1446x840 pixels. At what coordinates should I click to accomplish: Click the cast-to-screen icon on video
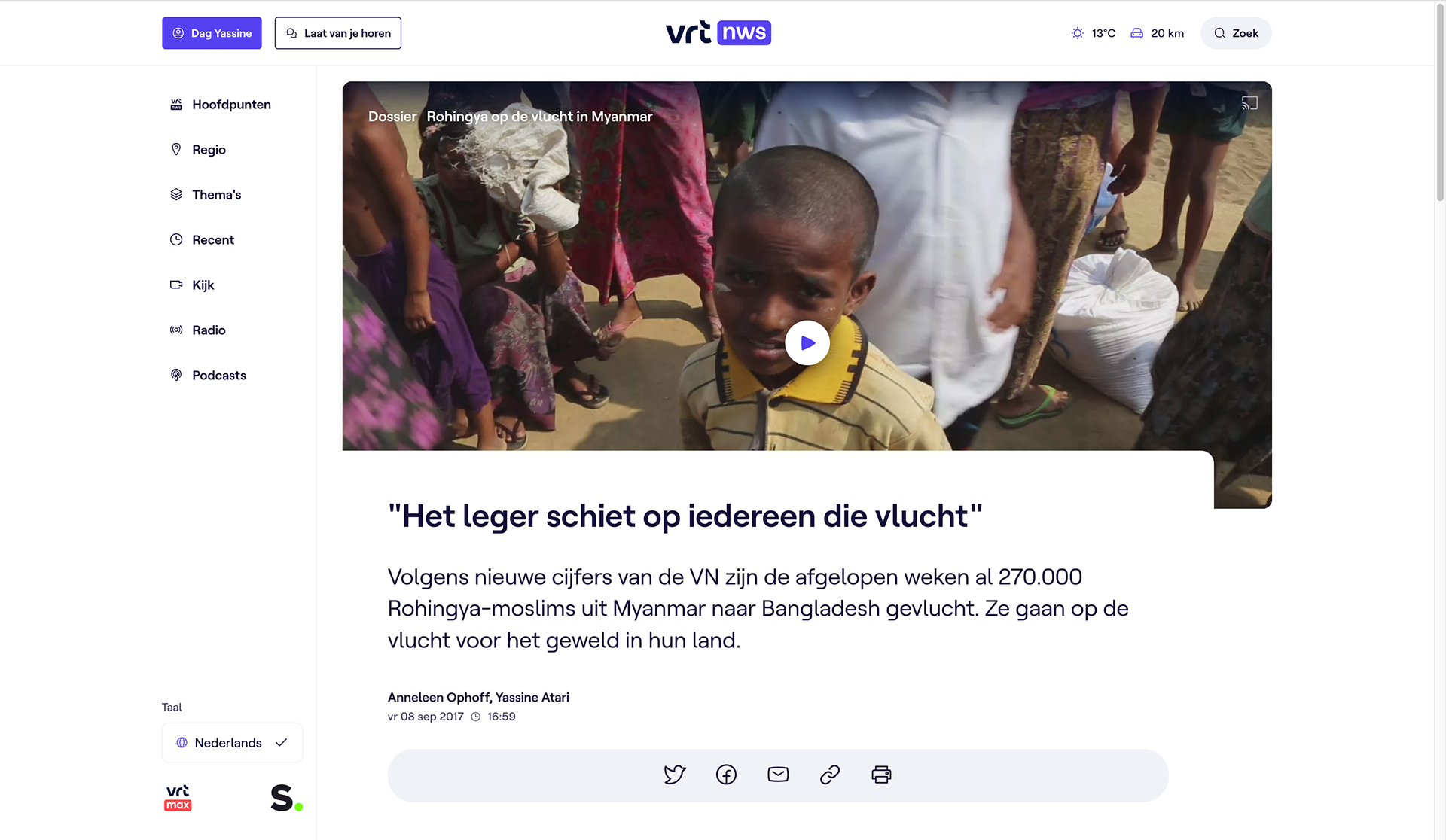1249,103
